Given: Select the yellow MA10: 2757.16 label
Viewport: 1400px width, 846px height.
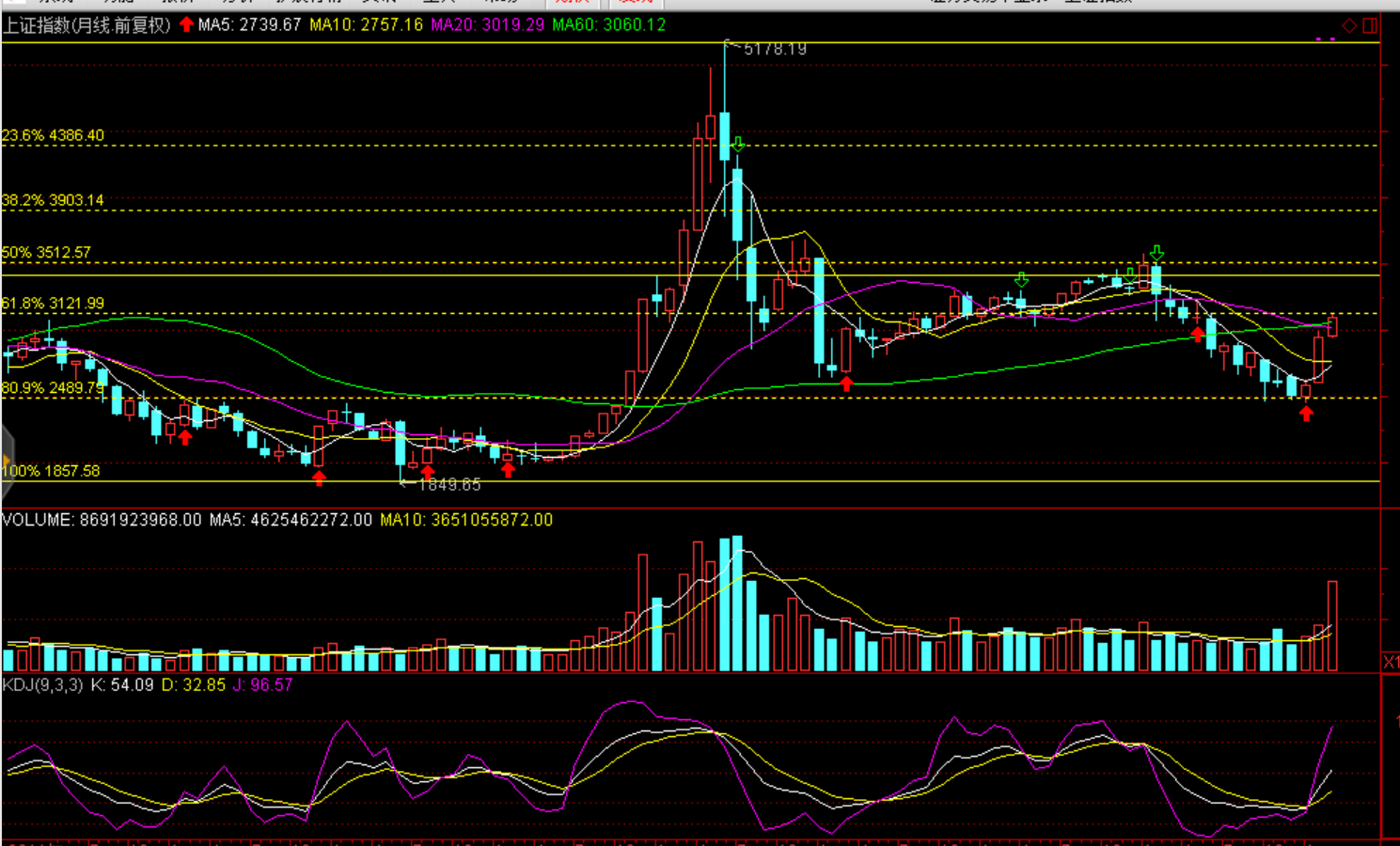Looking at the screenshot, I should coord(366,25).
